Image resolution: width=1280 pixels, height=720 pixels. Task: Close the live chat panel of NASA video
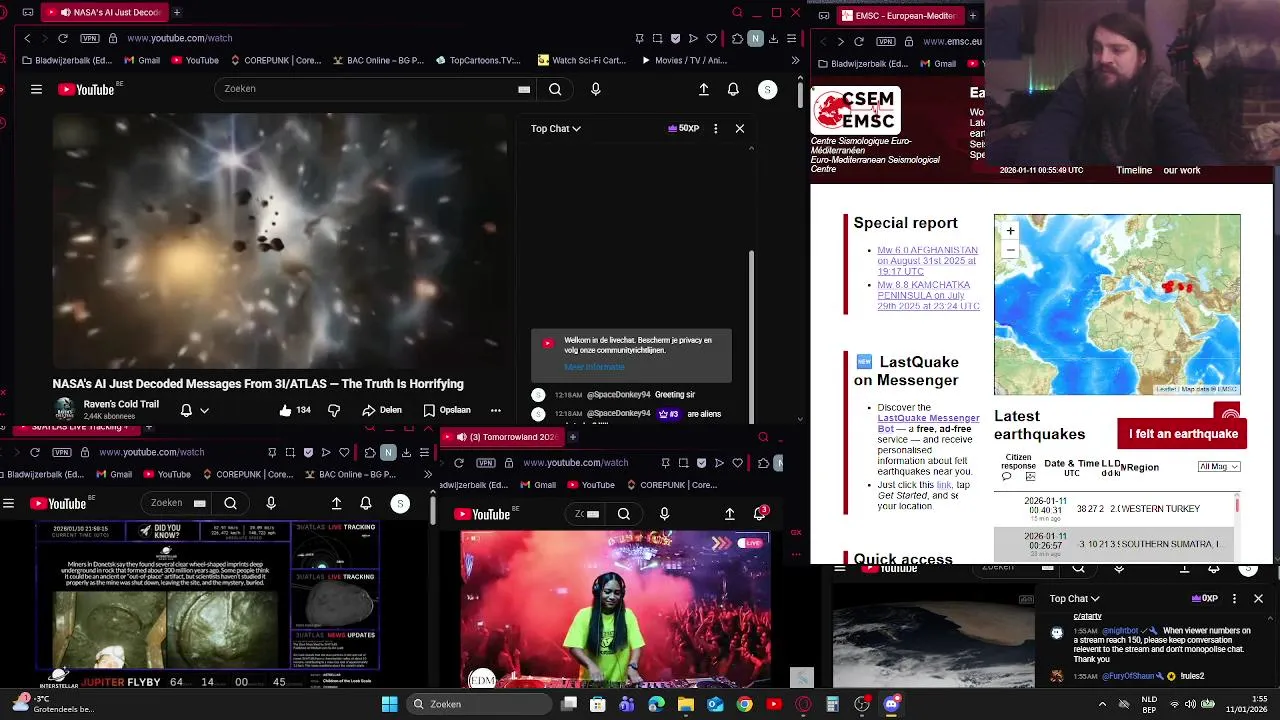[739, 128]
